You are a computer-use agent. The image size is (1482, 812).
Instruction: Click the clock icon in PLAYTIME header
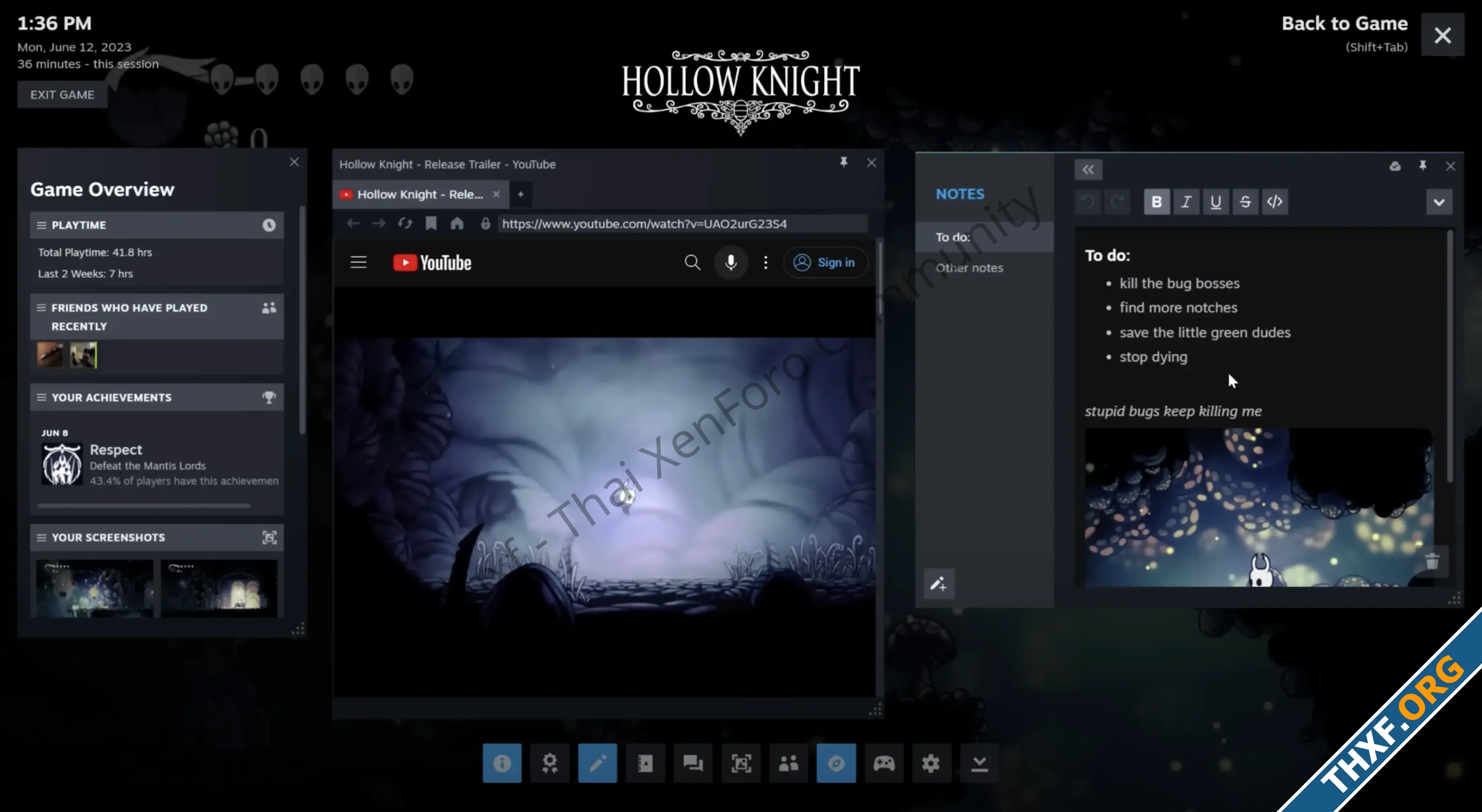click(x=269, y=225)
